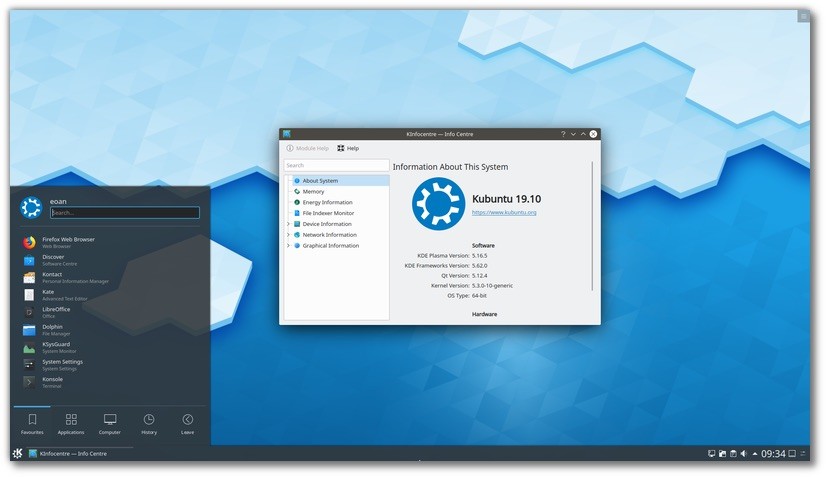
Task: Click the info panel vertical scrollbar
Action: pos(593,226)
